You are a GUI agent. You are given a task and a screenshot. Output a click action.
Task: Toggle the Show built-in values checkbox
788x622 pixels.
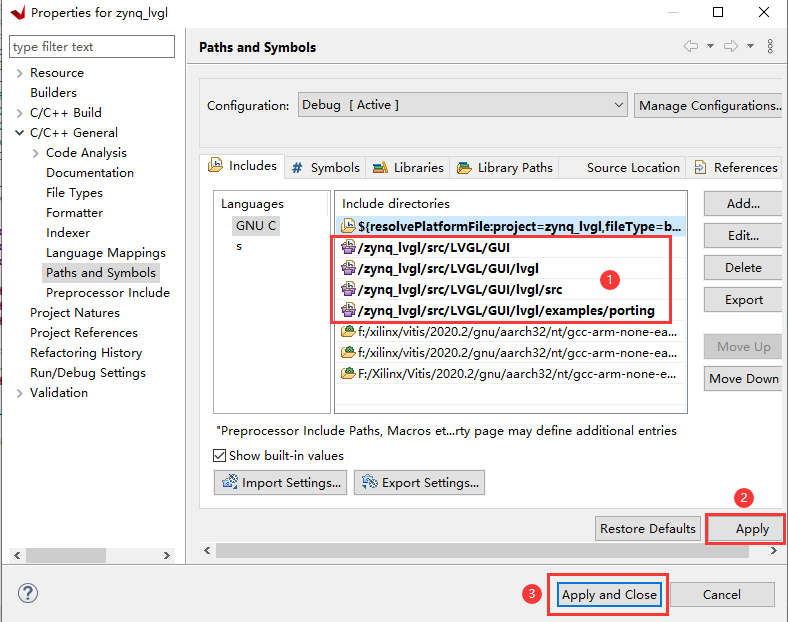point(219,456)
